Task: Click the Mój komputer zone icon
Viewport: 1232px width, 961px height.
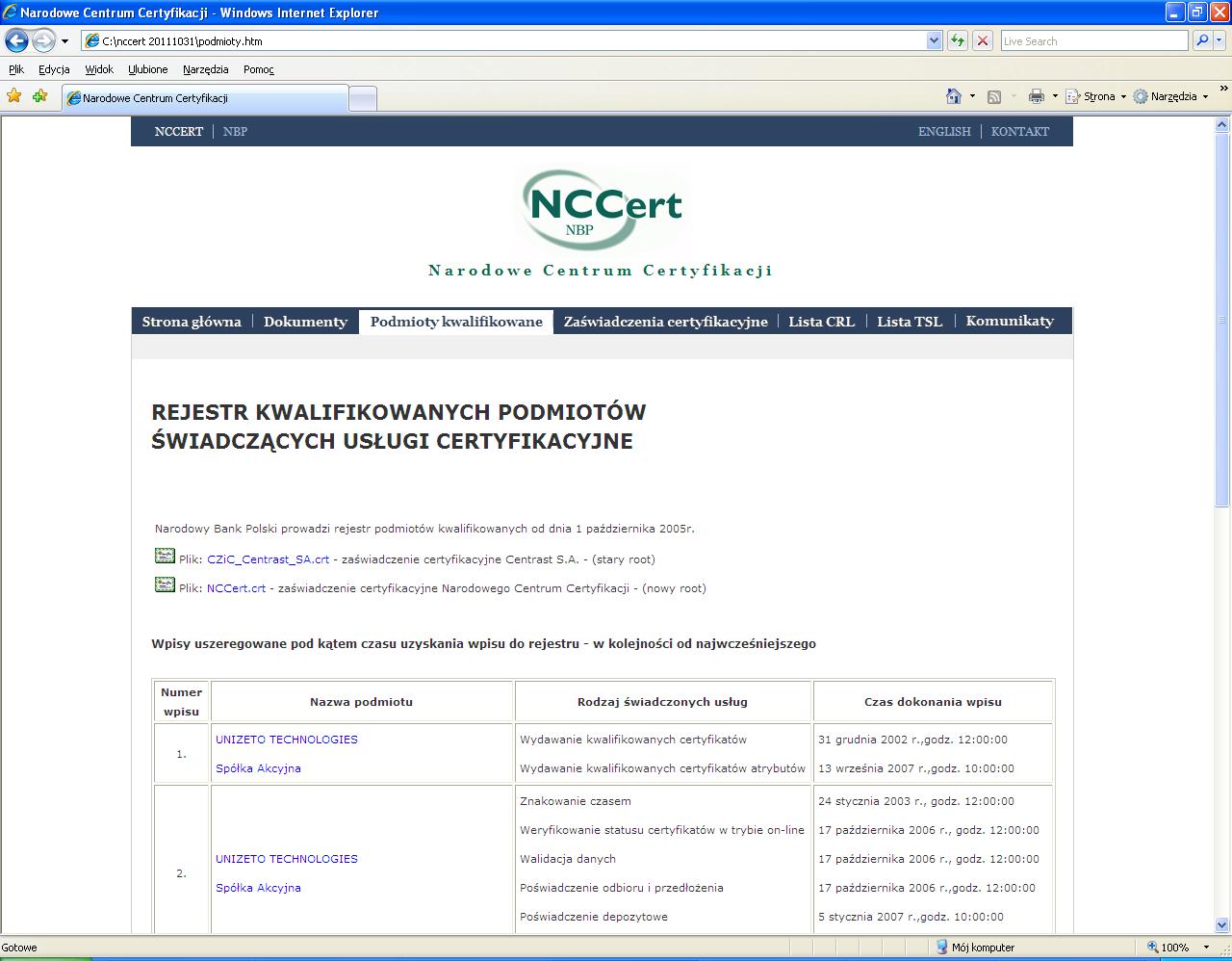Action: click(x=942, y=948)
